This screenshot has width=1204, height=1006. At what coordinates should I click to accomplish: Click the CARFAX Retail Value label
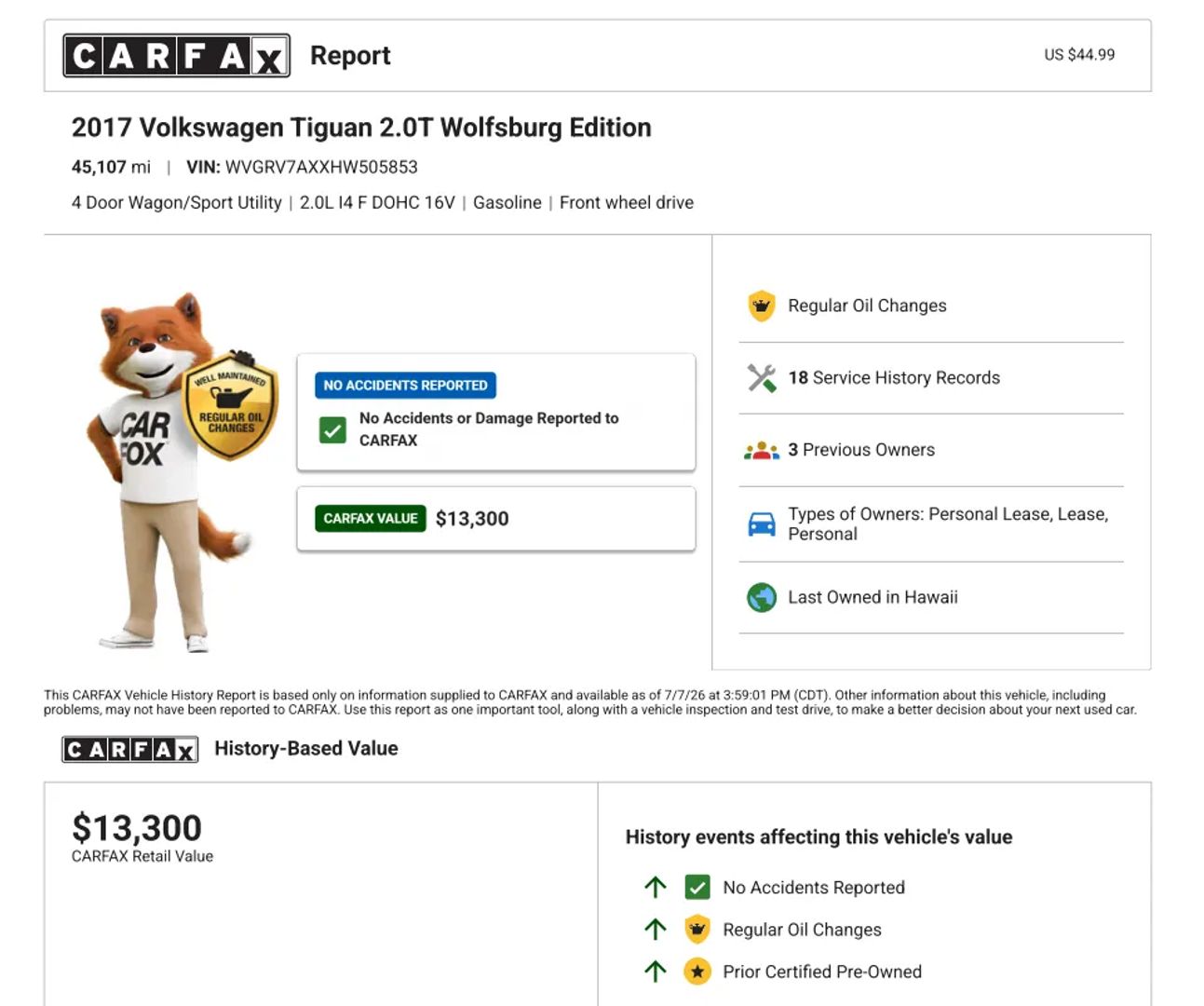click(142, 856)
